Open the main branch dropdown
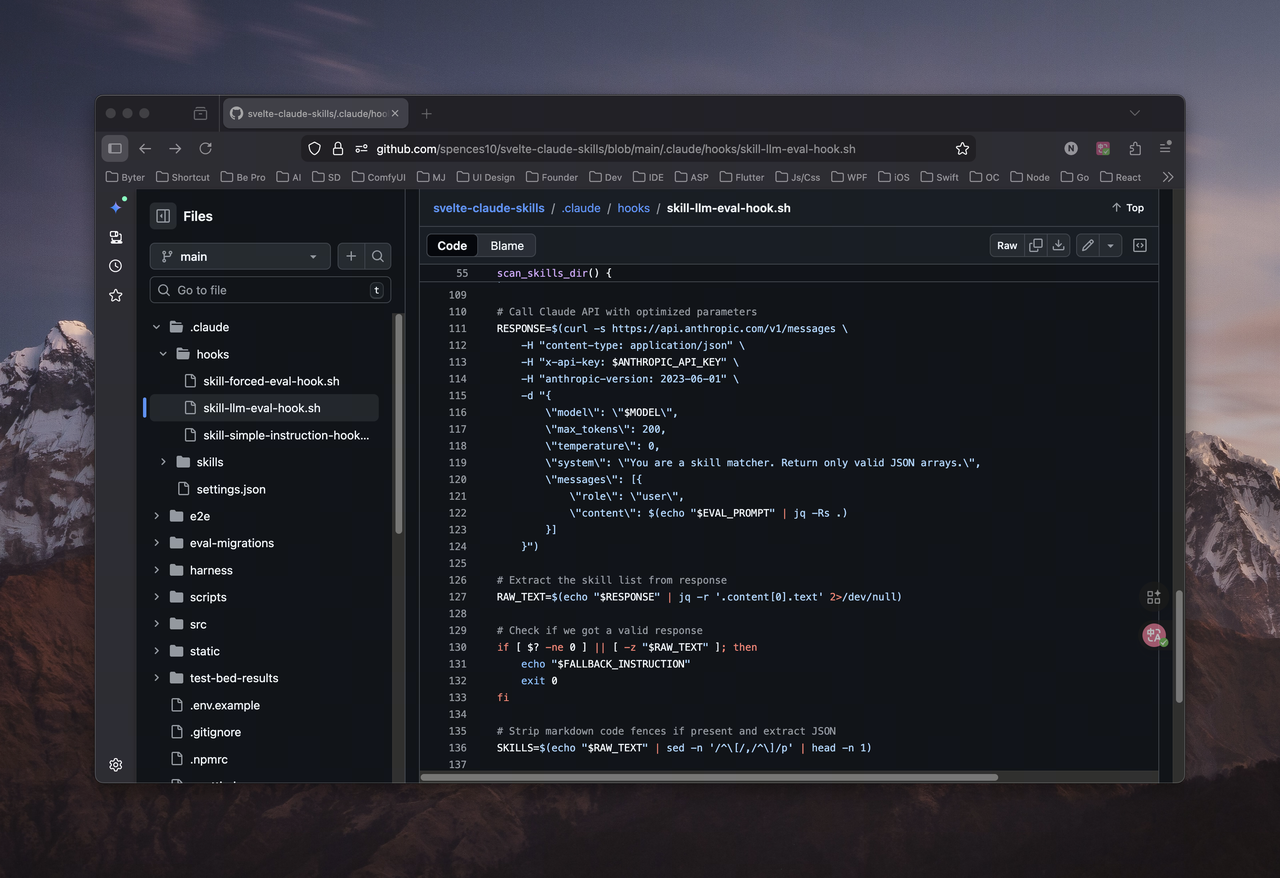The image size is (1280, 878). pos(239,257)
